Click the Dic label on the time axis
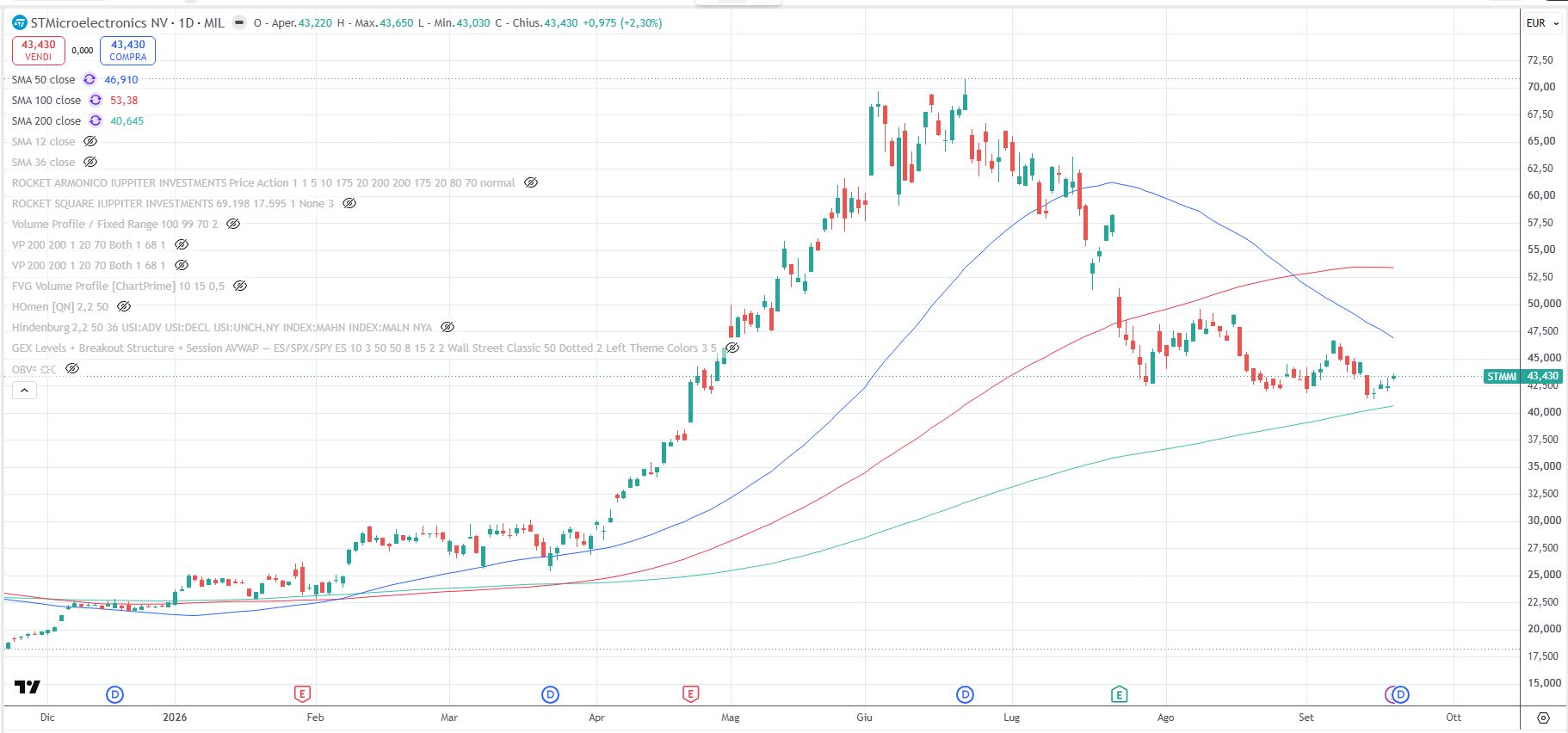Image resolution: width=1568 pixels, height=733 pixels. [x=47, y=718]
